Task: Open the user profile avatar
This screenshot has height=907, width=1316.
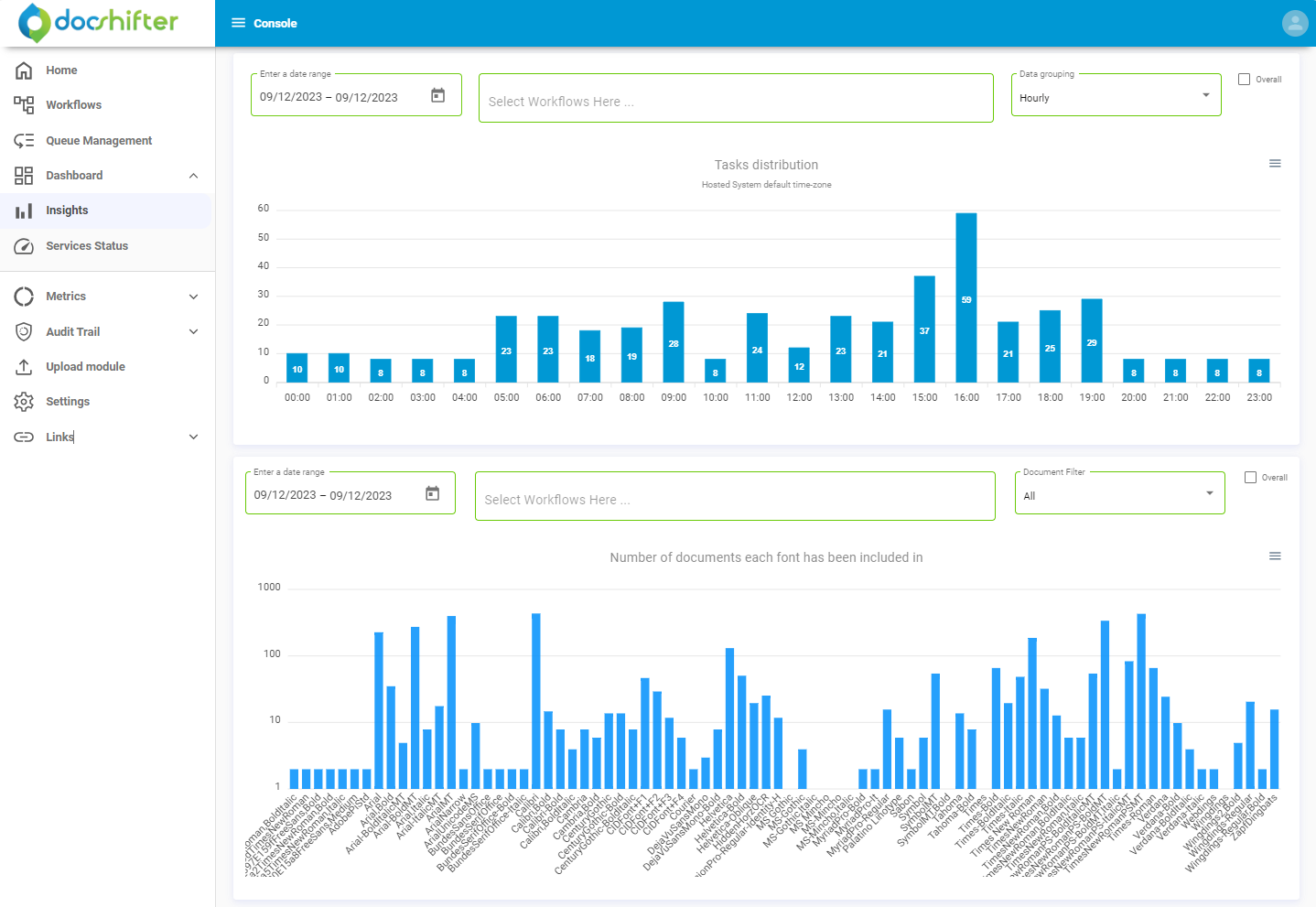Action: tap(1294, 24)
